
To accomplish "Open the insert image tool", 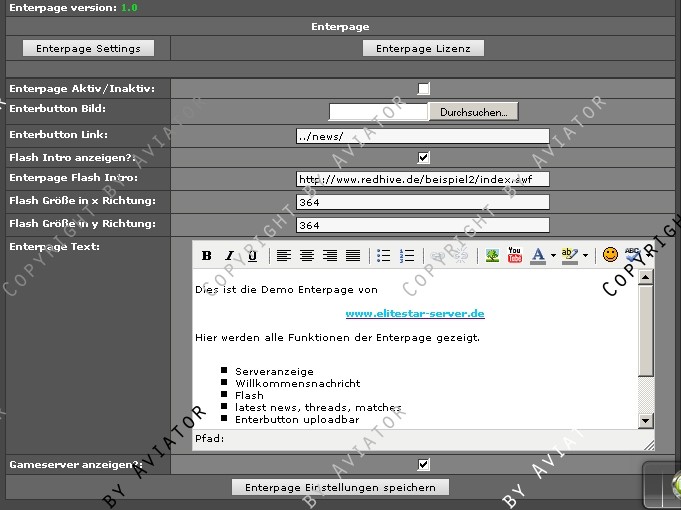I will point(492,255).
